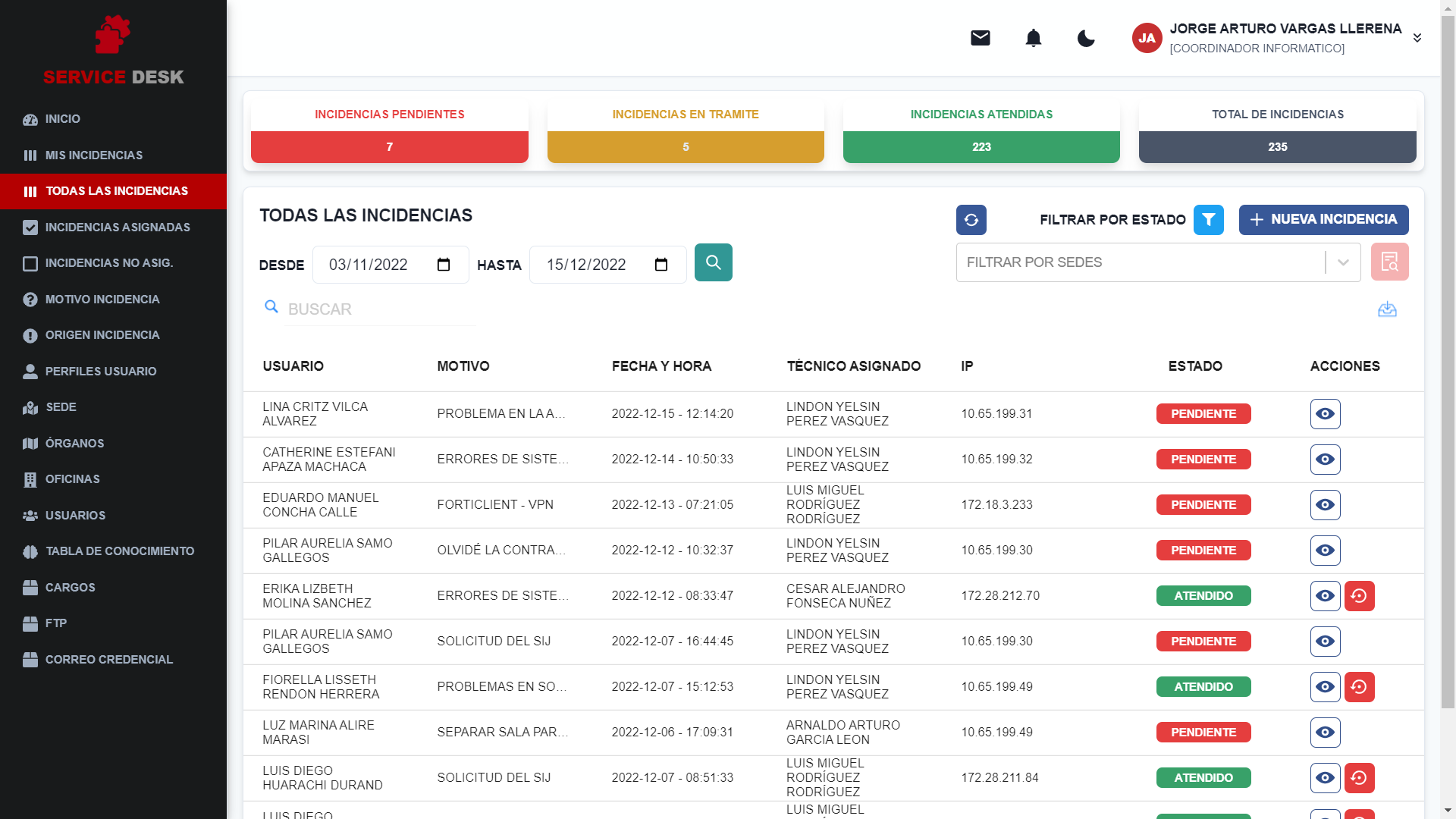Click the red reopen icon for ERIKA LIZBETH's incident
Image resolution: width=1456 pixels, height=819 pixels.
click(1359, 596)
